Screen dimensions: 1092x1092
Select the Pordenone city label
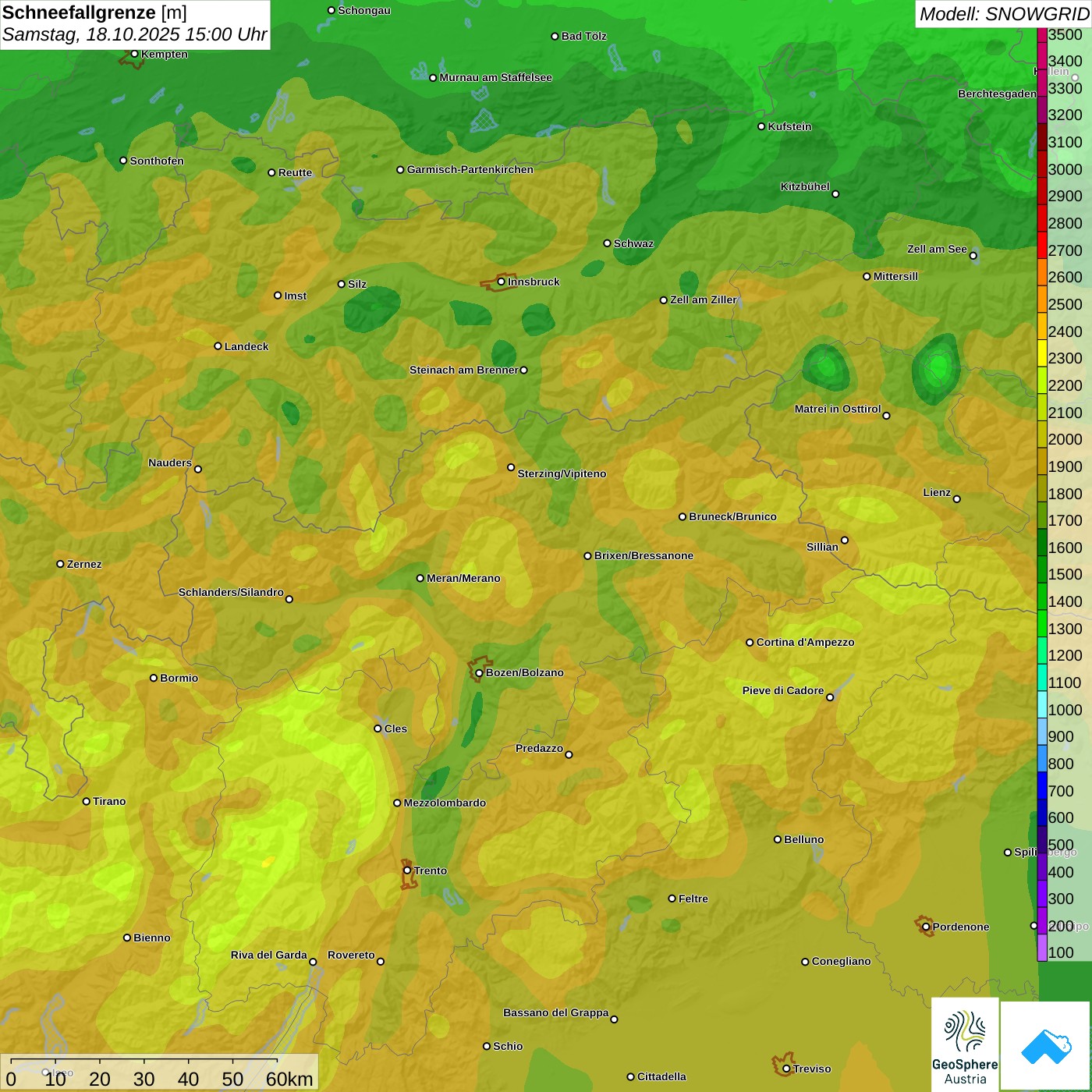[961, 927]
